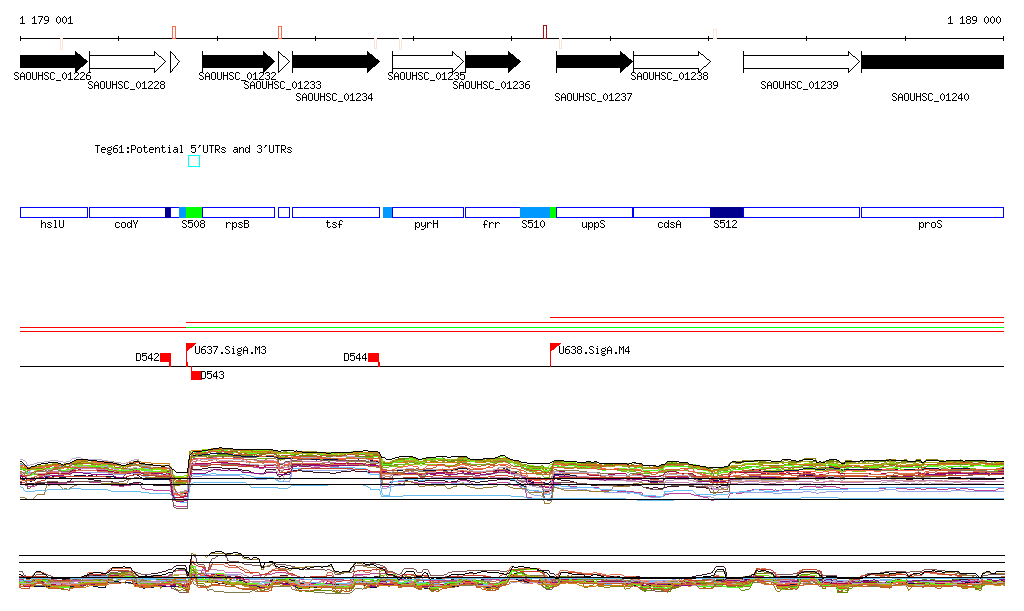Image resolution: width=1024 pixels, height=611 pixels.
Task: Select the dark blue S512 segment
Action: pos(726,212)
